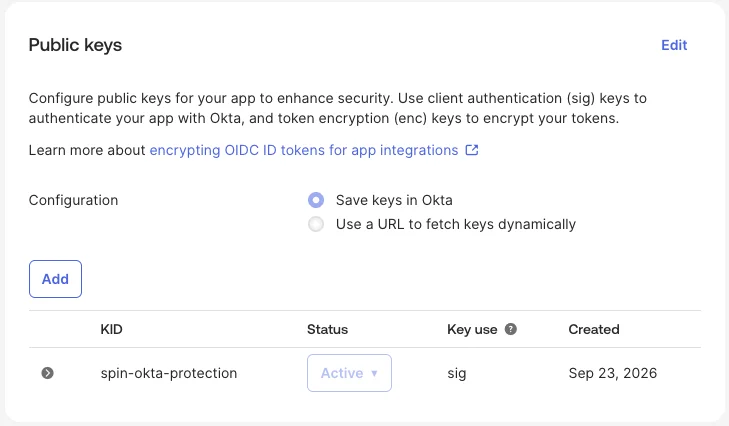The width and height of the screenshot is (729, 426).
Task: Click the Key use column header
Action: click(x=472, y=329)
